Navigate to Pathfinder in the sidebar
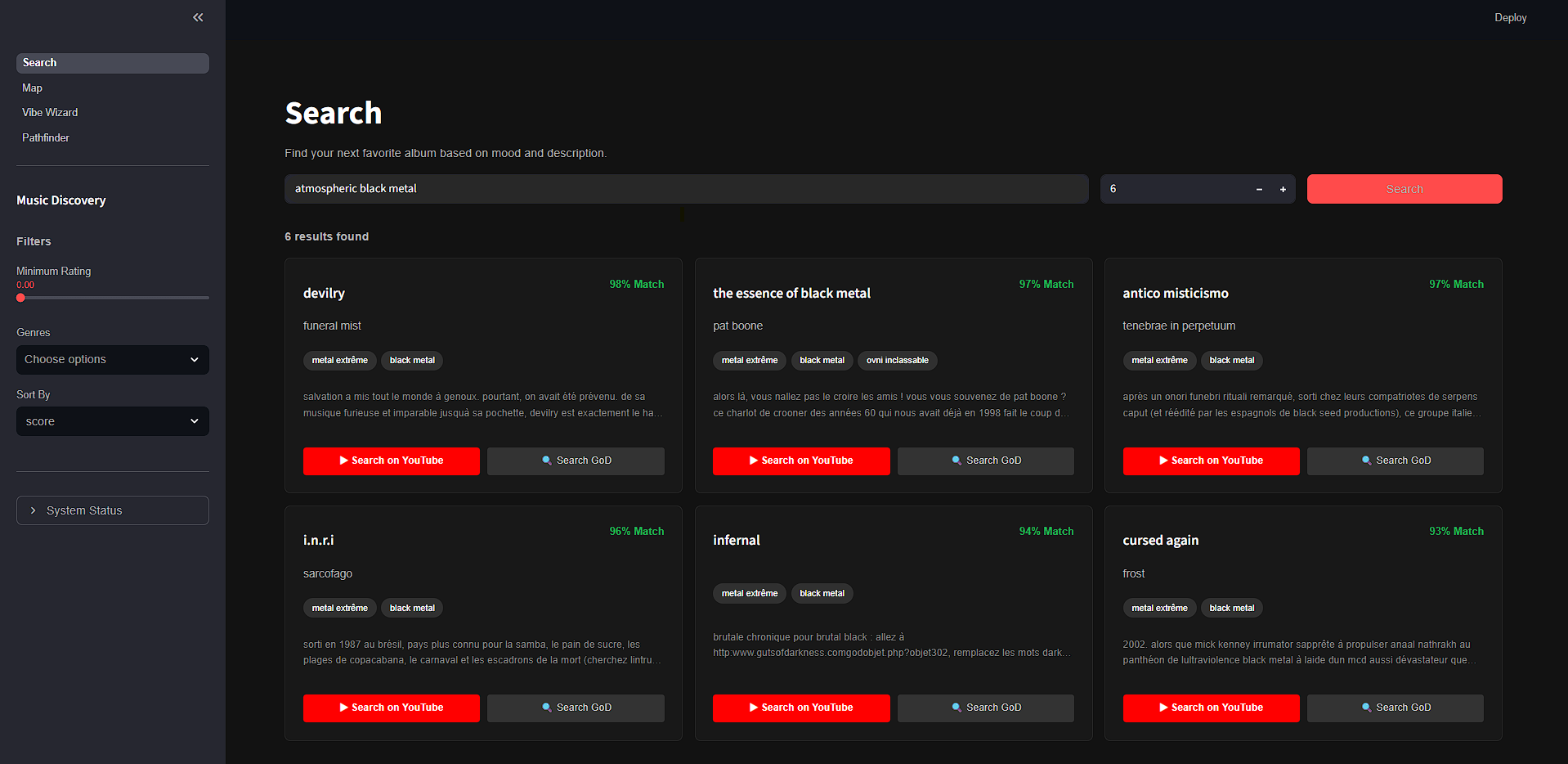1568x764 pixels. pyautogui.click(x=45, y=137)
